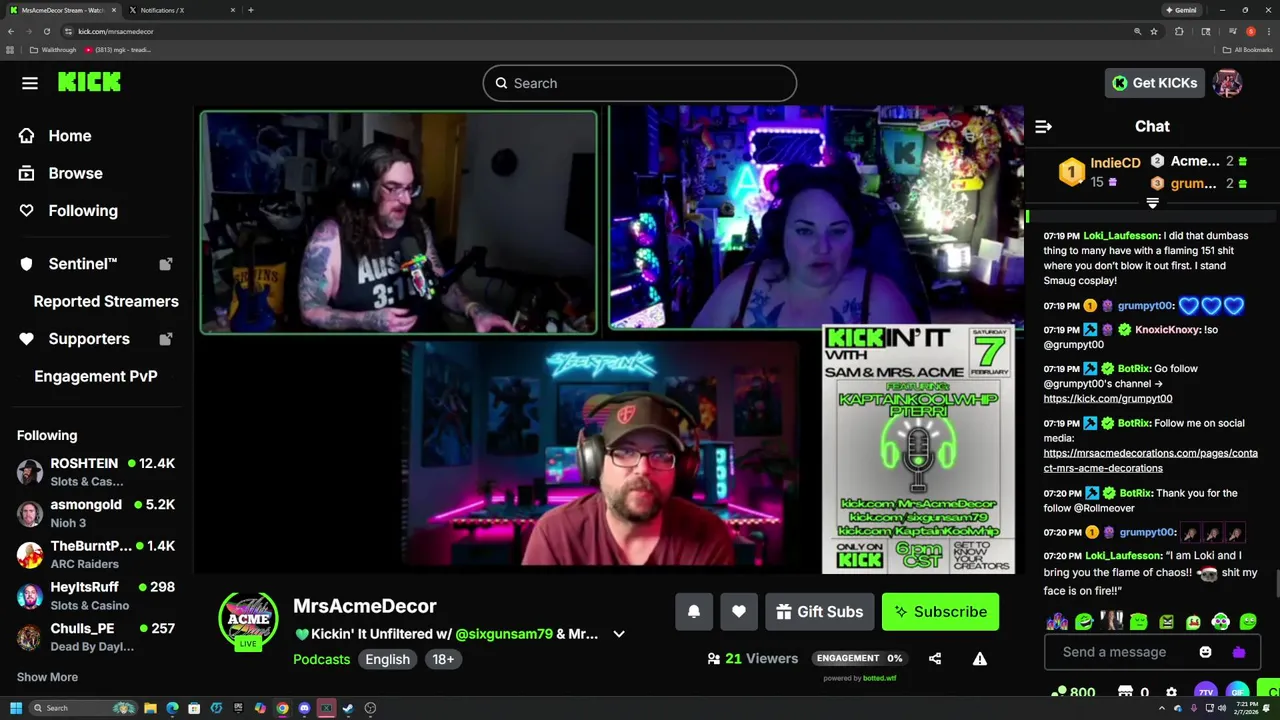The width and height of the screenshot is (1280, 720).
Task: Open HeyItsRuff channel in Following list
Action: point(96,596)
